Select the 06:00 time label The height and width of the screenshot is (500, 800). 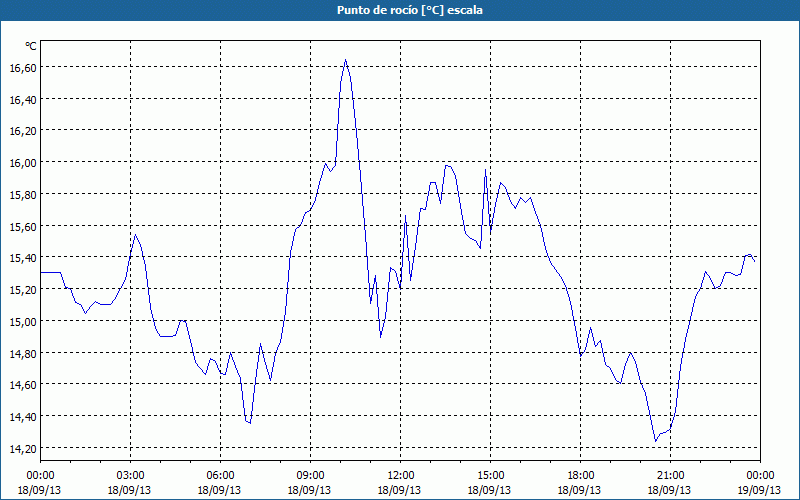click(220, 476)
